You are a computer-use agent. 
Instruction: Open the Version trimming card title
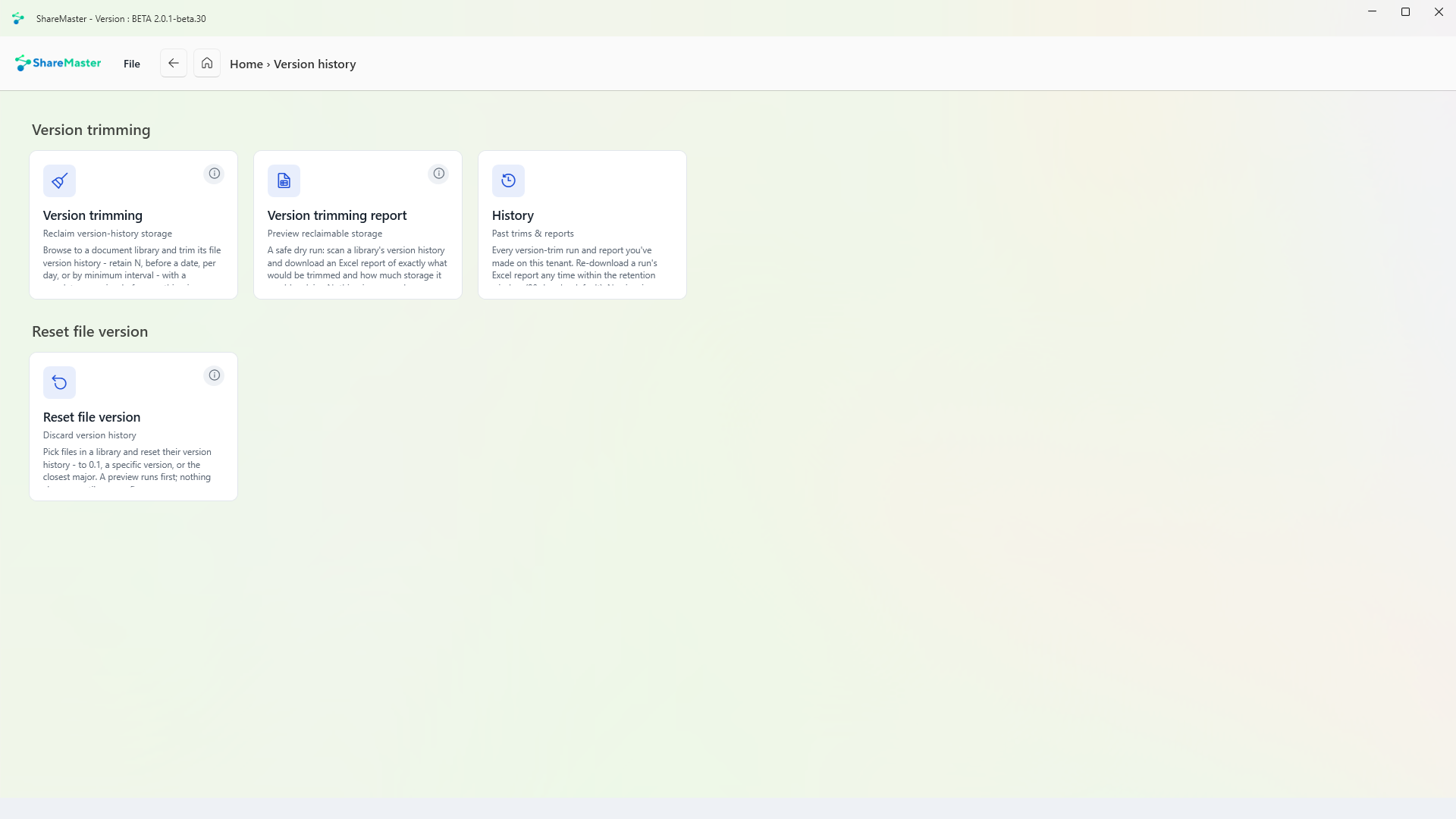(93, 215)
